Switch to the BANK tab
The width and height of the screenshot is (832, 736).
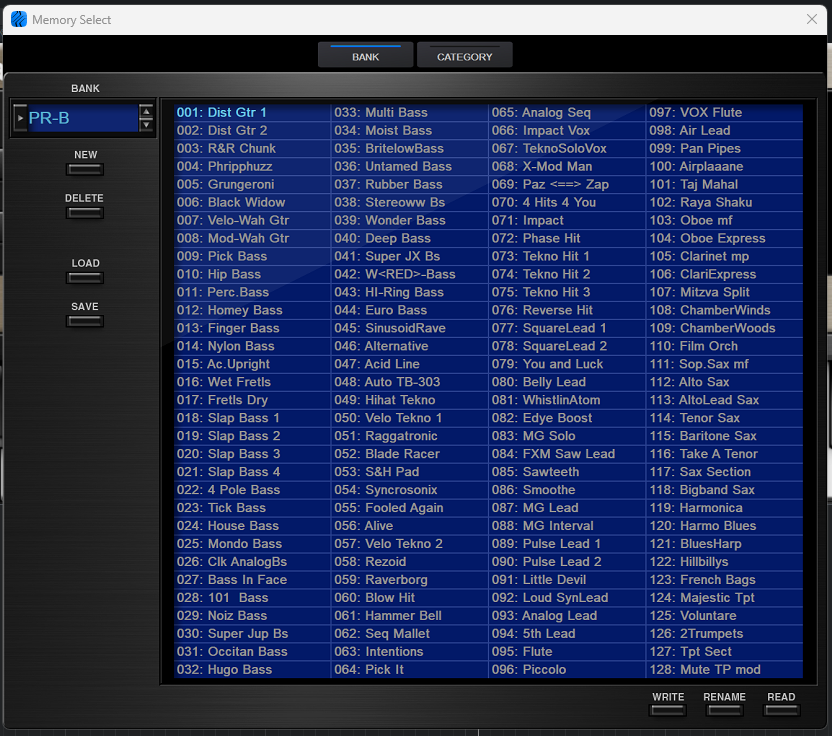click(365, 56)
